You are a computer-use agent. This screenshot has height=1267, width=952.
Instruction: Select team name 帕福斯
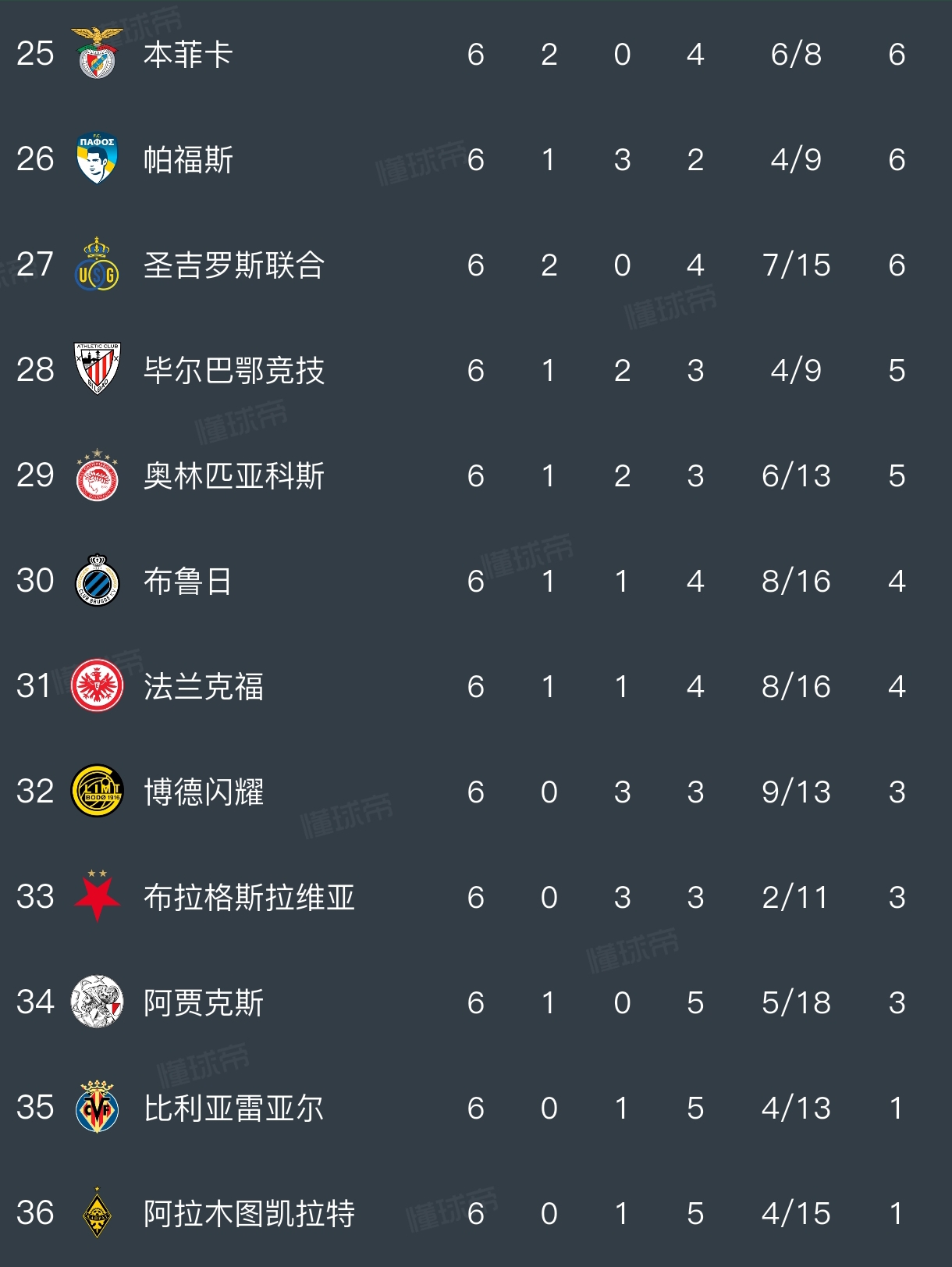pyautogui.click(x=188, y=160)
